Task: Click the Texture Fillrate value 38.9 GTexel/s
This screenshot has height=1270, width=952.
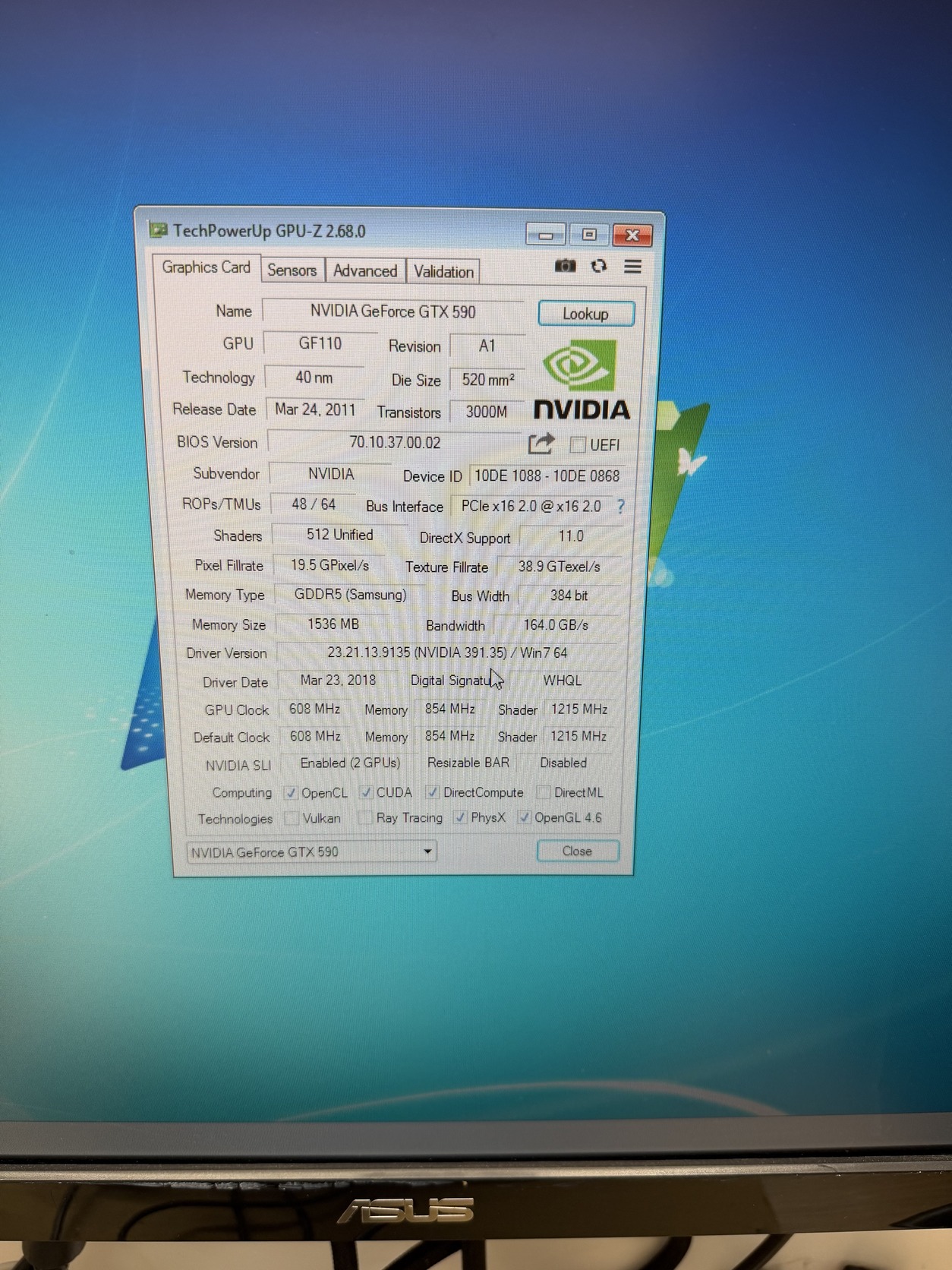Action: click(x=559, y=567)
